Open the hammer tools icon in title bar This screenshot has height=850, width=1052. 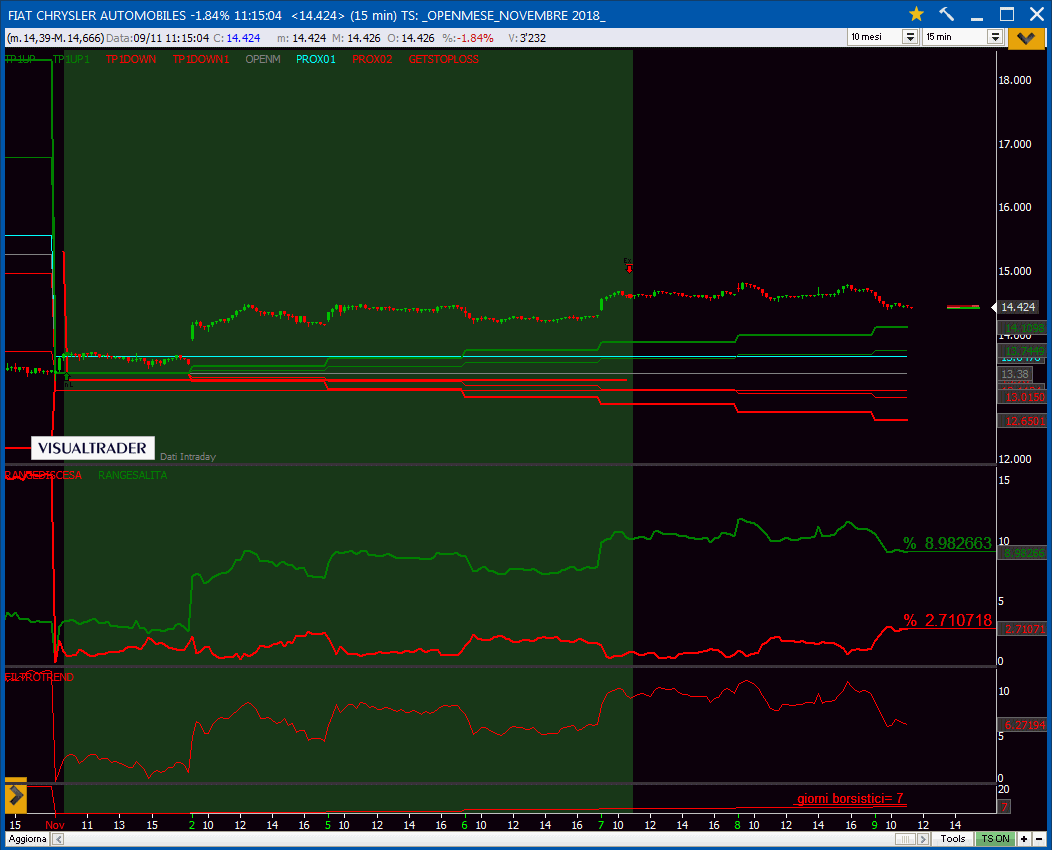coord(947,14)
